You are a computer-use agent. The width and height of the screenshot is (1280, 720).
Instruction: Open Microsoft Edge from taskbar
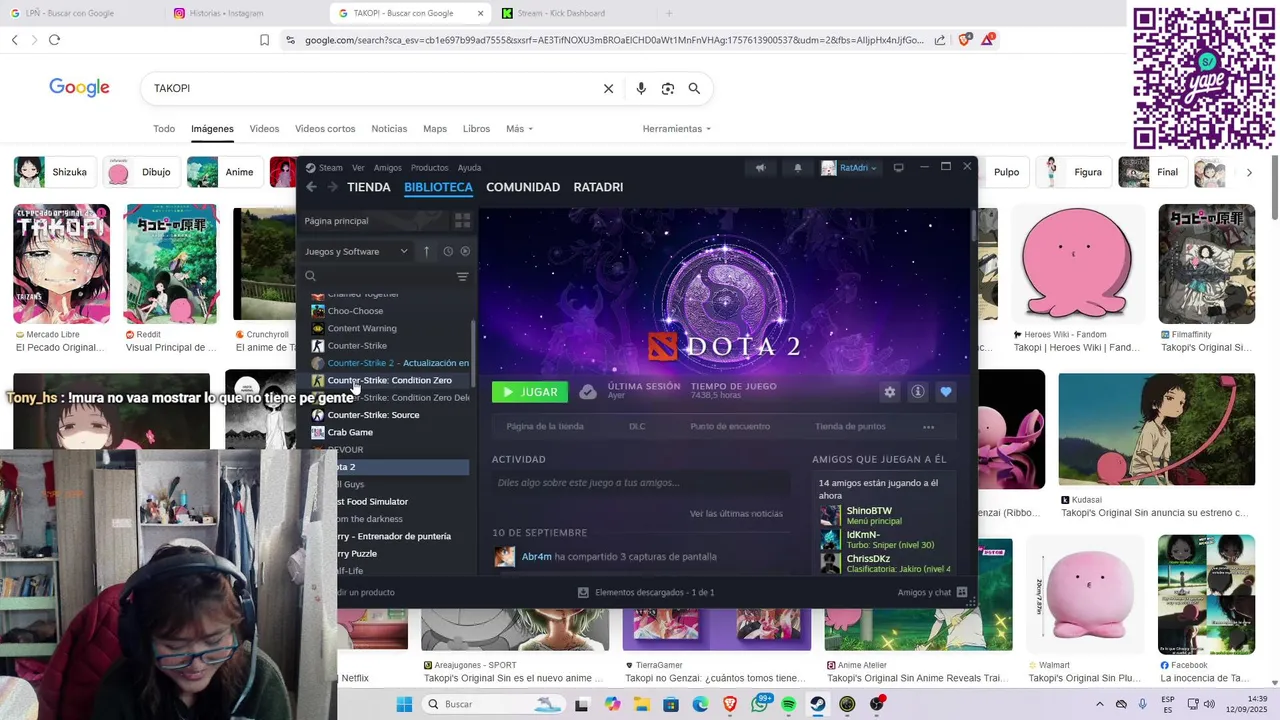[700, 704]
